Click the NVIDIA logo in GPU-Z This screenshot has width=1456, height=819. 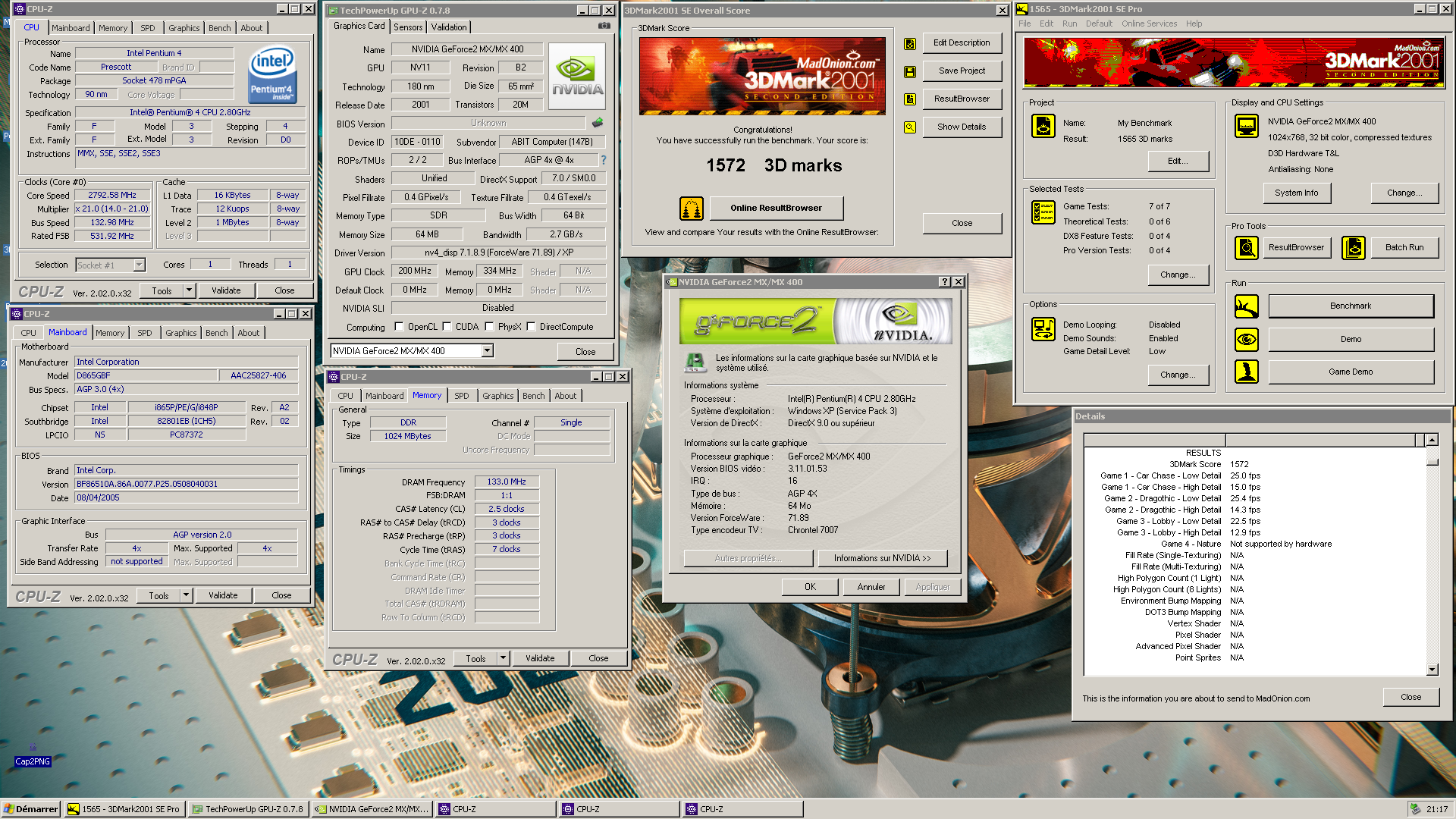(578, 77)
